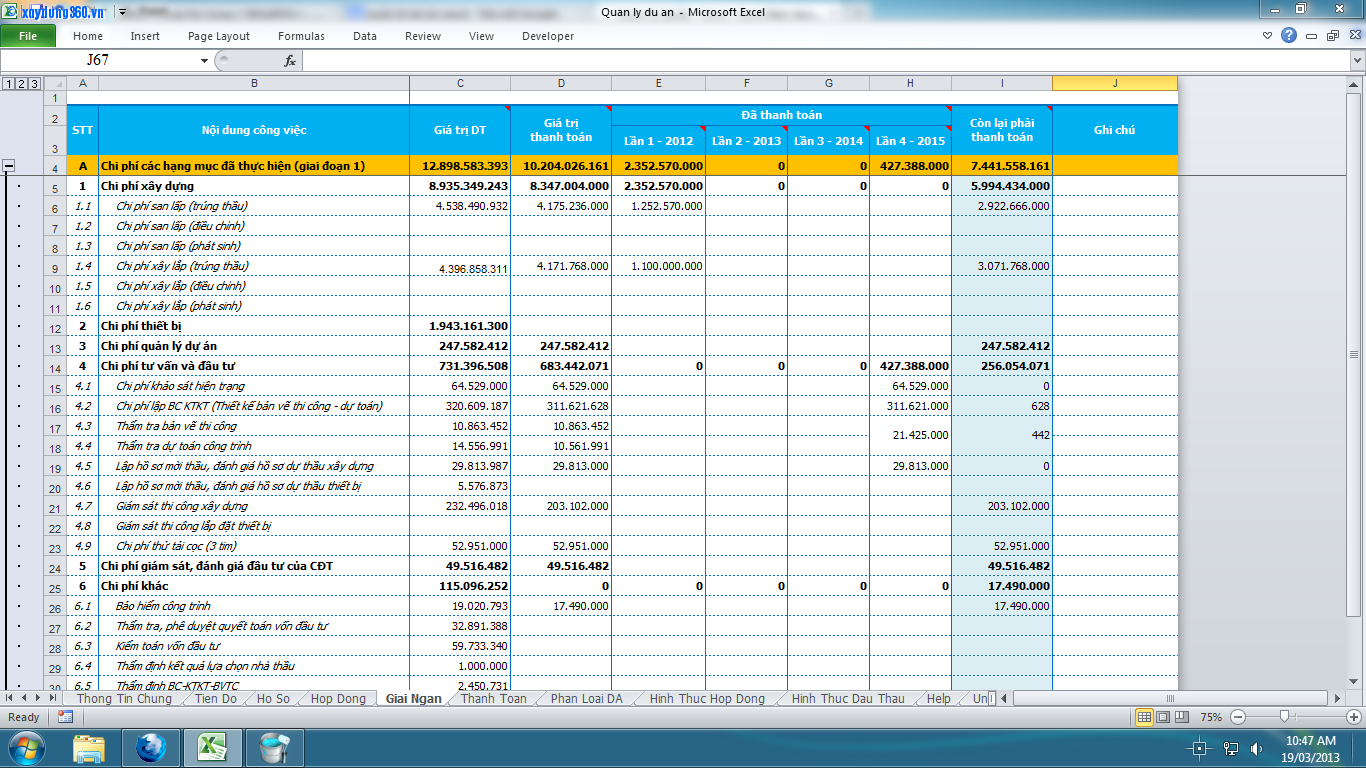
Task: Switch to Normal view button
Action: click(x=1145, y=716)
